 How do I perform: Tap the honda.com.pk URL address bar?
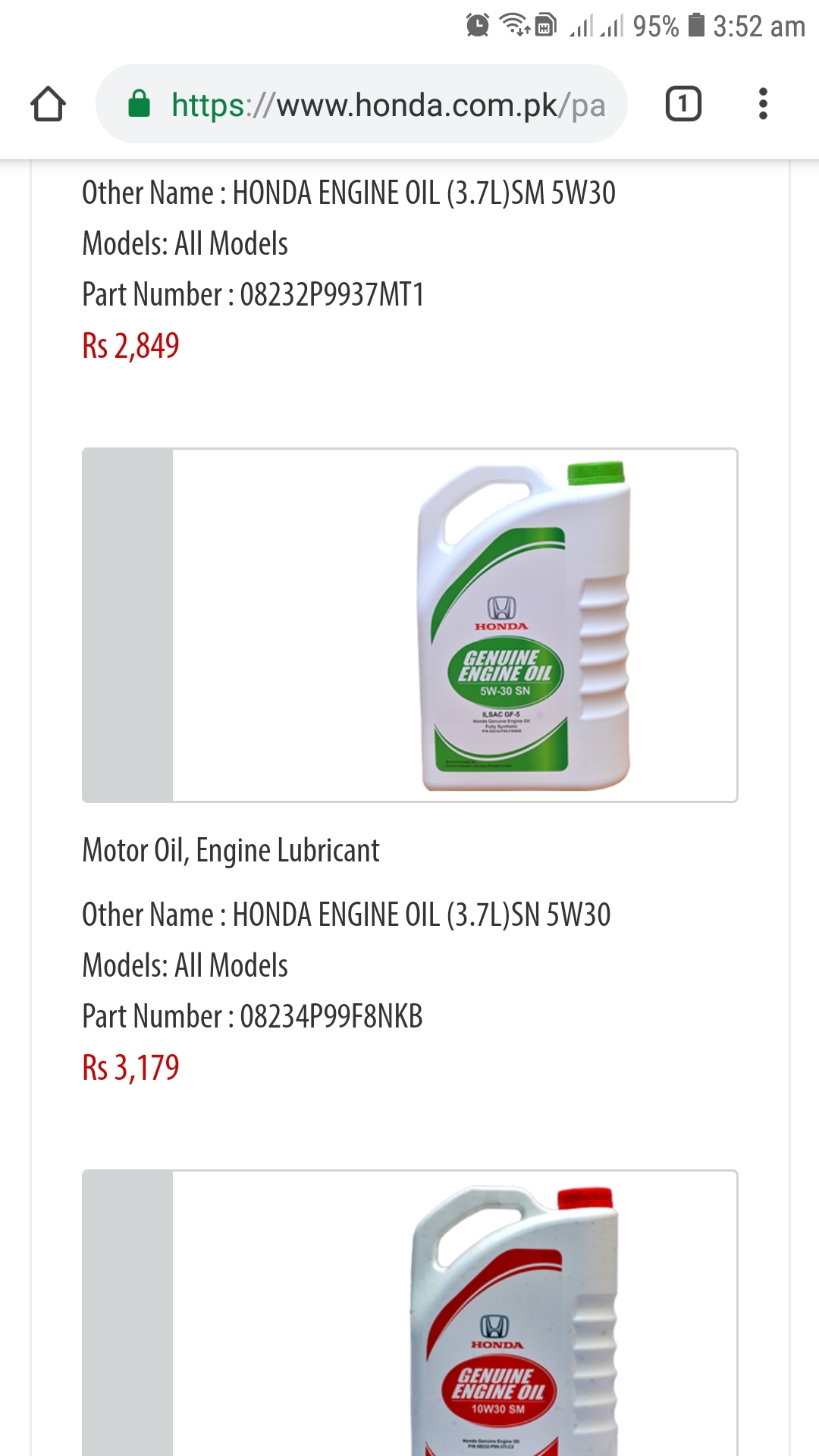click(x=362, y=104)
